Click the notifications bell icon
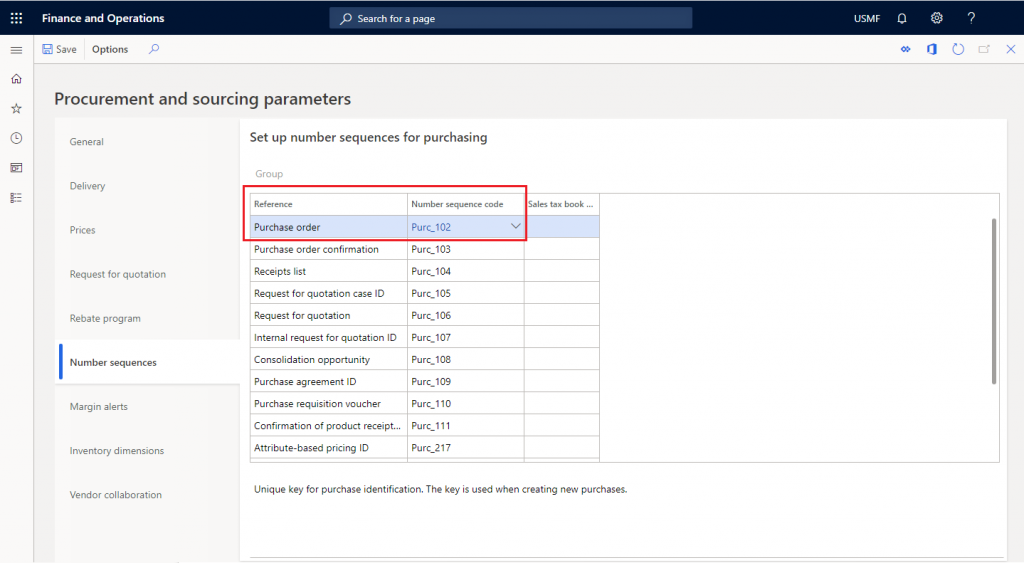Viewport: 1024px width, 563px height. point(902,18)
